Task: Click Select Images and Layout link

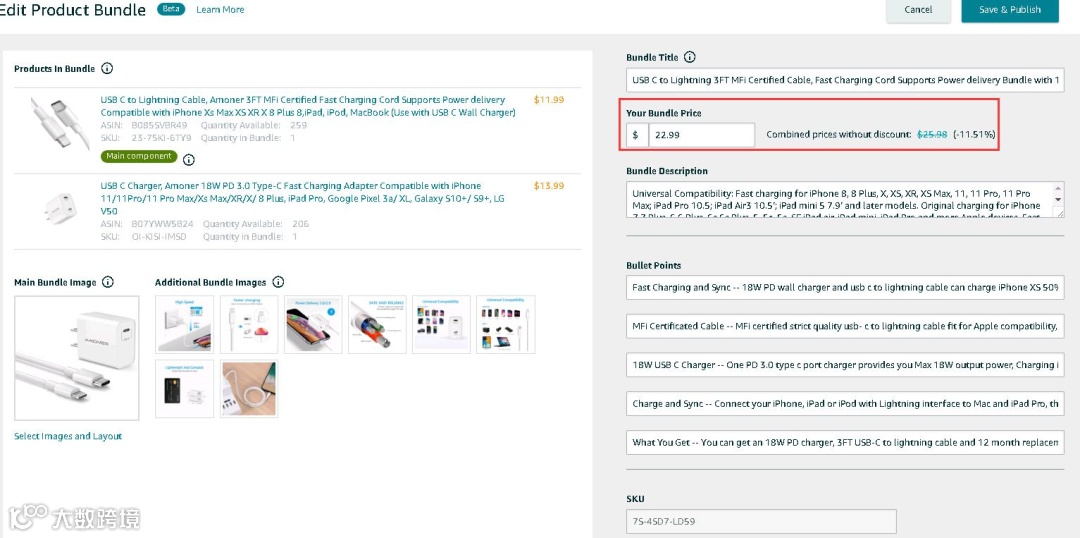Action: coord(68,436)
